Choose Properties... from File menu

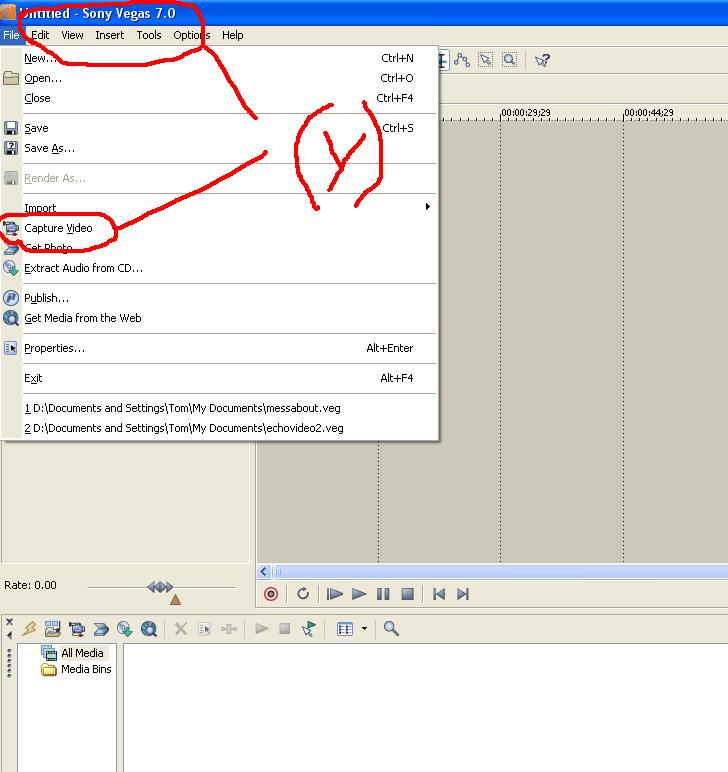pyautogui.click(x=219, y=348)
